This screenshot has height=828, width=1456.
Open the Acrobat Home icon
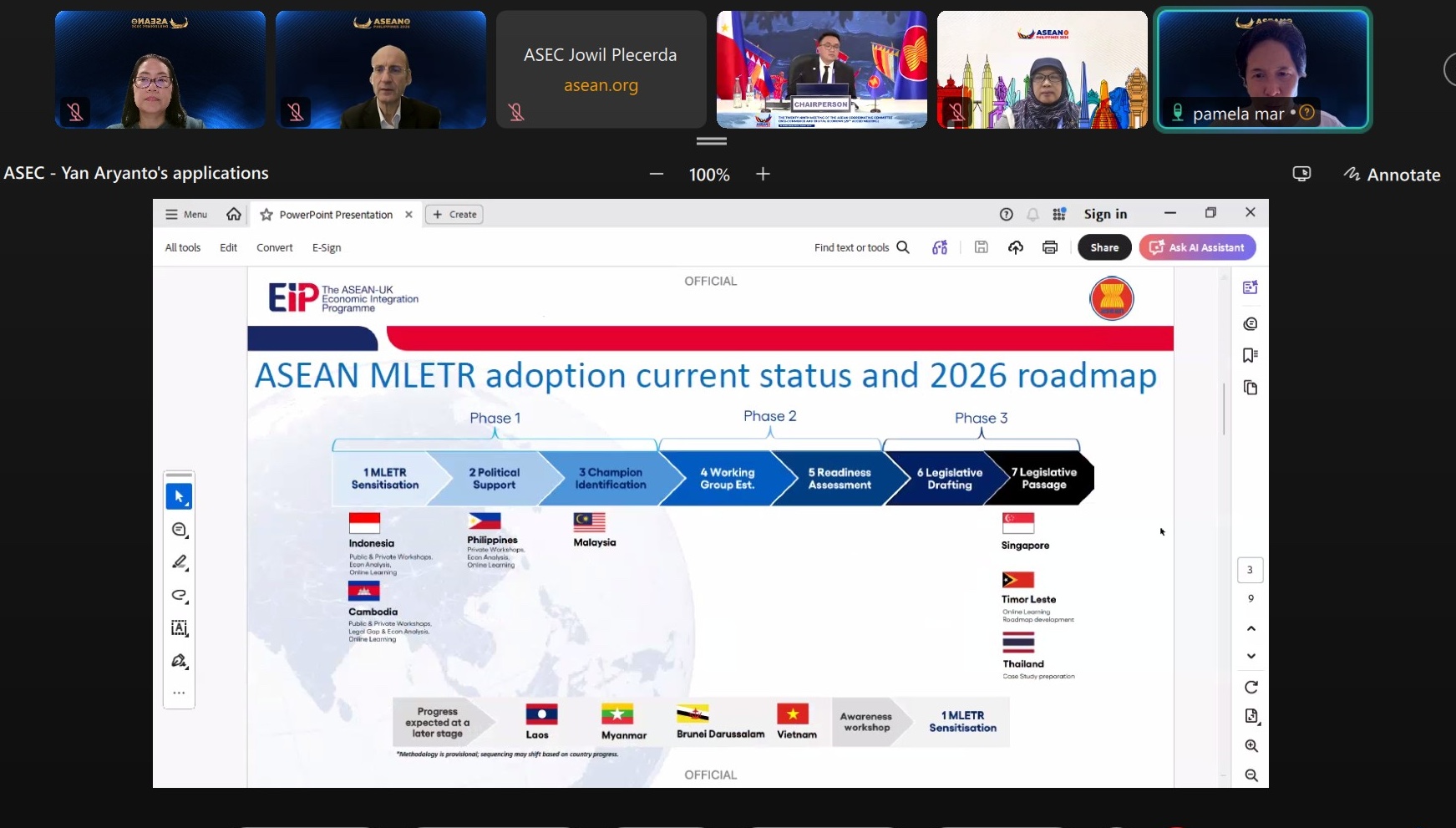(x=234, y=214)
